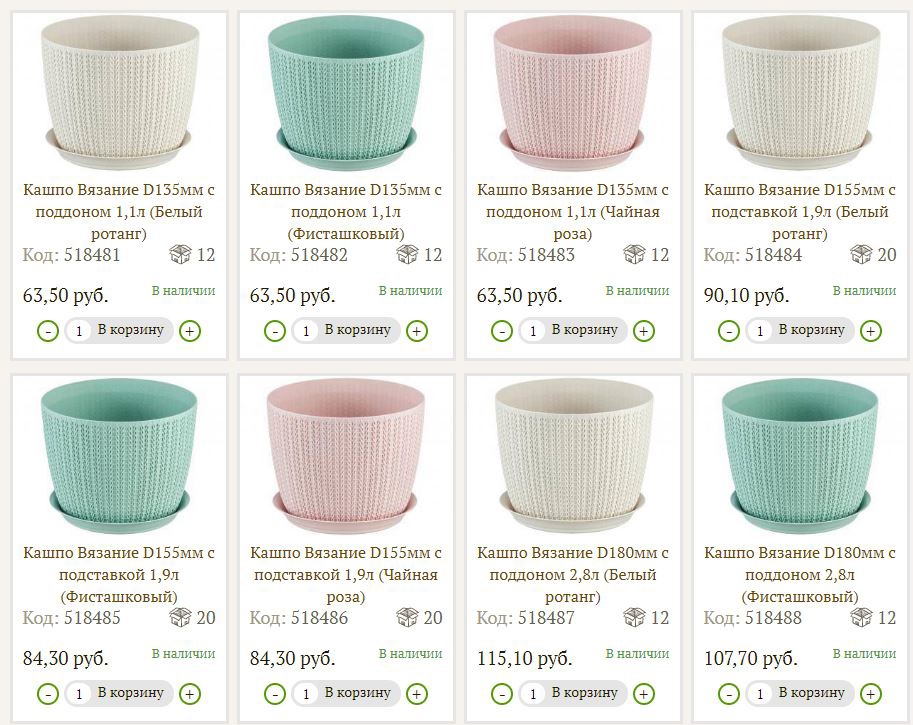Click quantity field for product 518485
Screen dimensions: 913x725
click(x=79, y=694)
